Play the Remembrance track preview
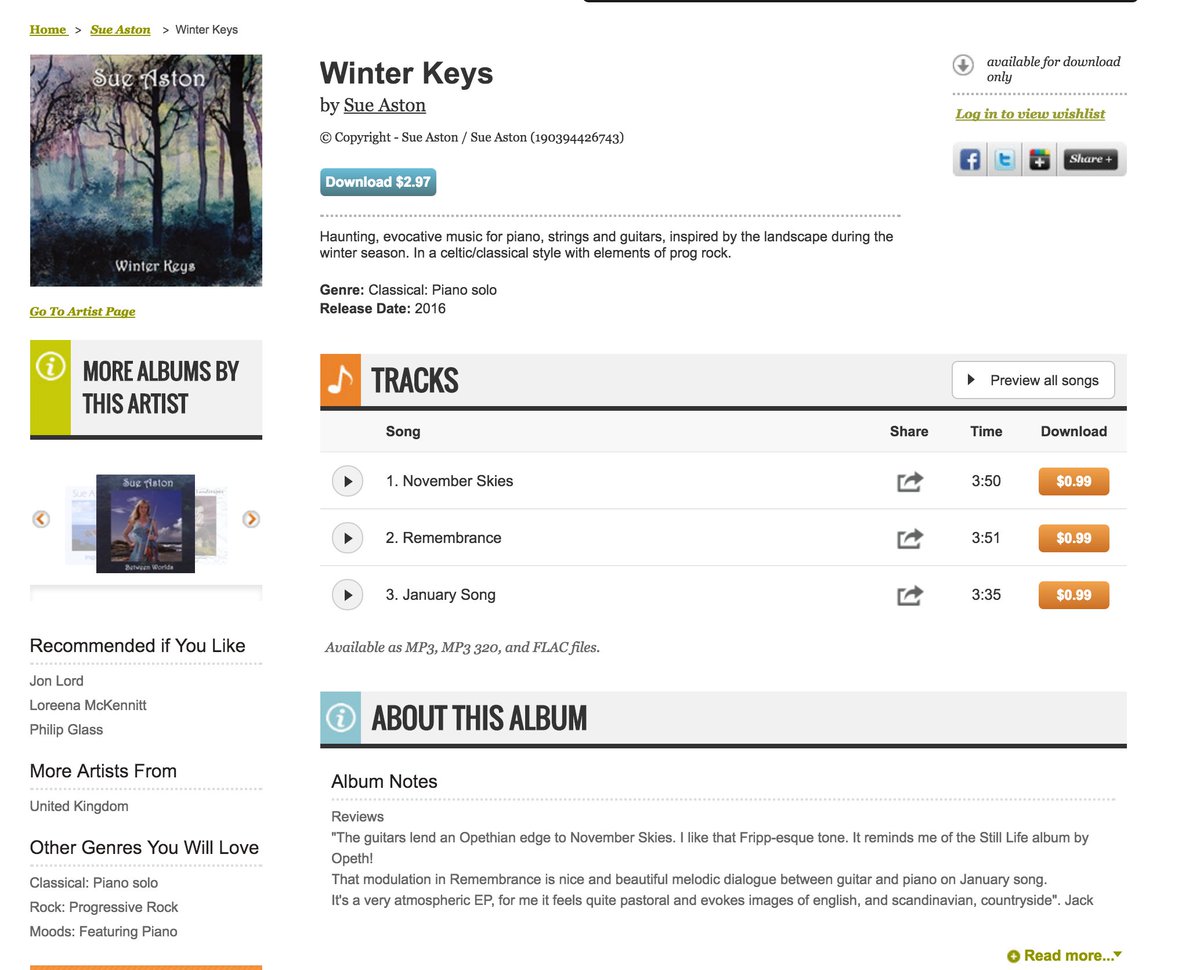Viewport: 1200px width, 970px height. 347,538
